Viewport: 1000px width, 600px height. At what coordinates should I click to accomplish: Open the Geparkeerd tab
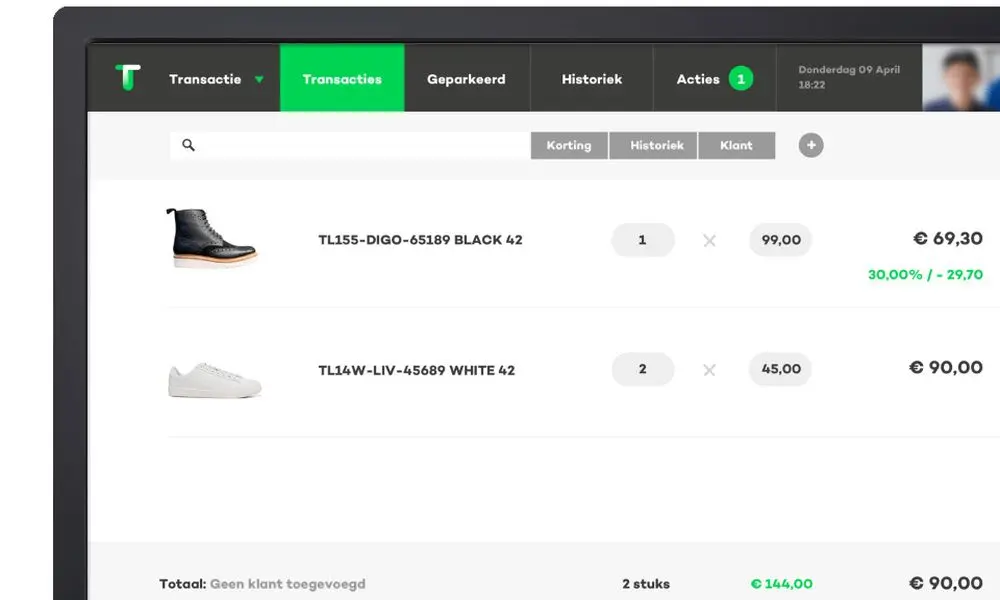coord(466,79)
